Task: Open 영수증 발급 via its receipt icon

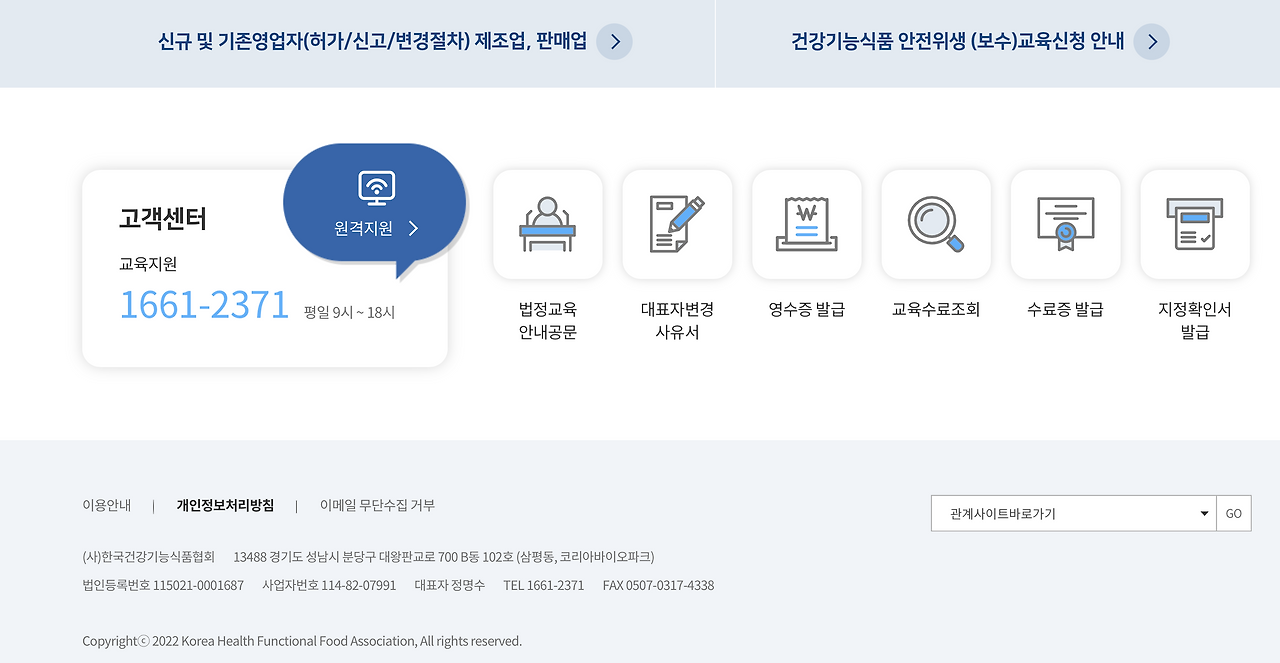Action: 806,224
